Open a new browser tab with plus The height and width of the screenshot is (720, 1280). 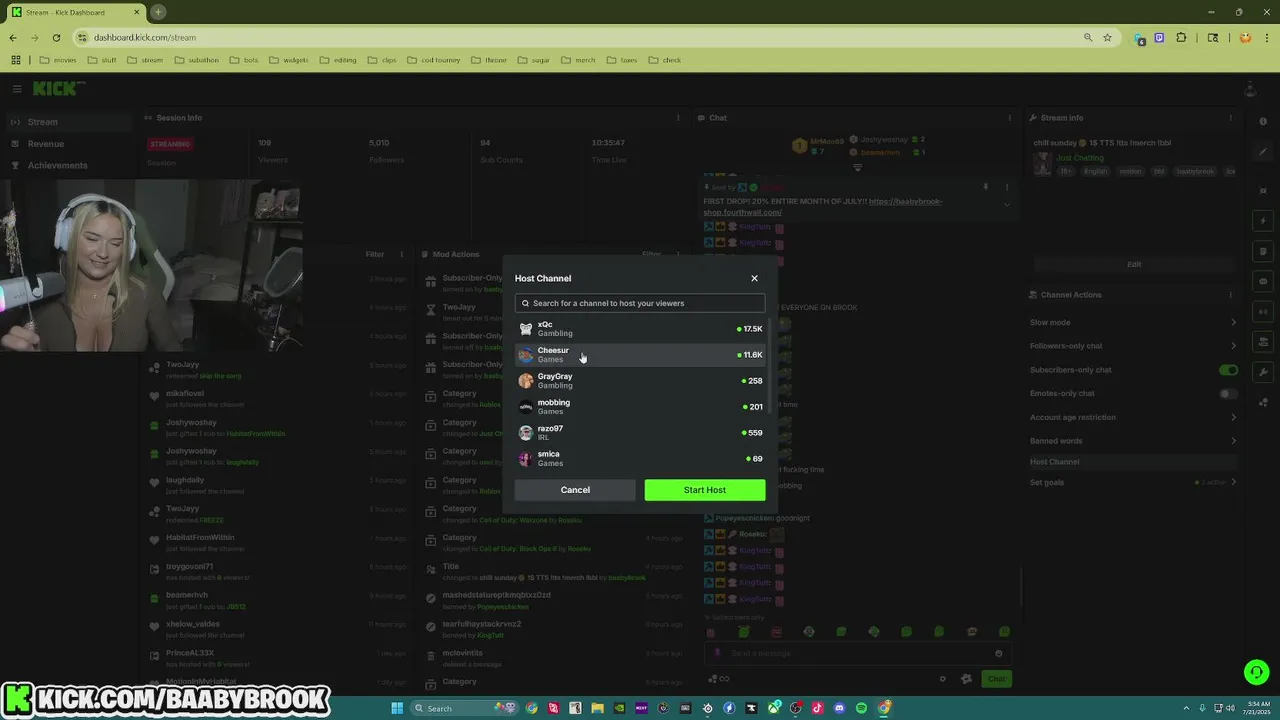[158, 12]
